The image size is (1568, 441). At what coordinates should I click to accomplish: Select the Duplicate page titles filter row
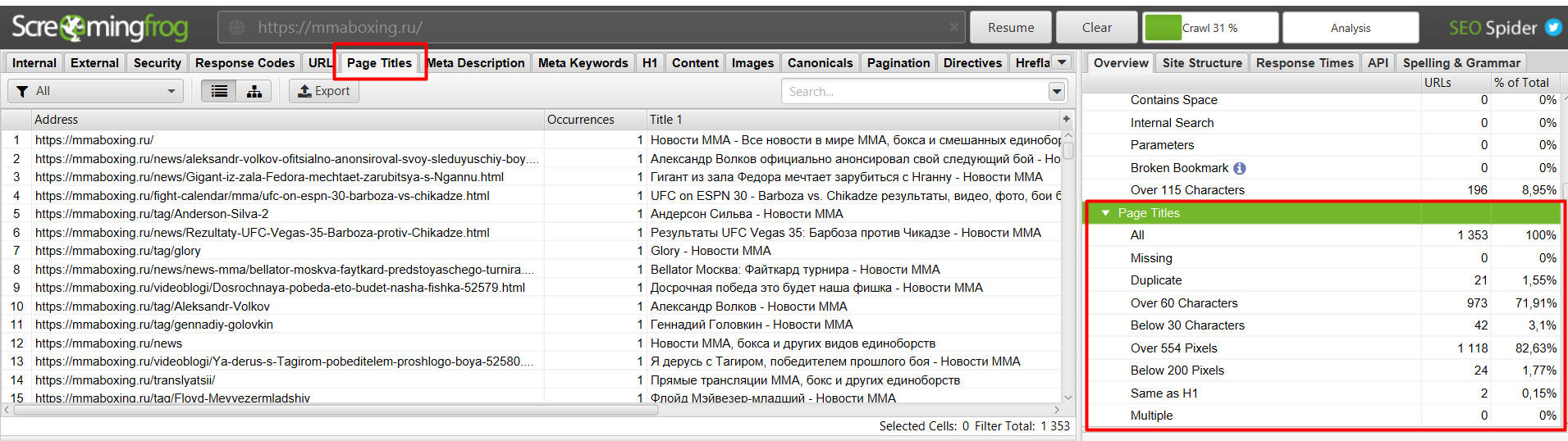point(1156,280)
